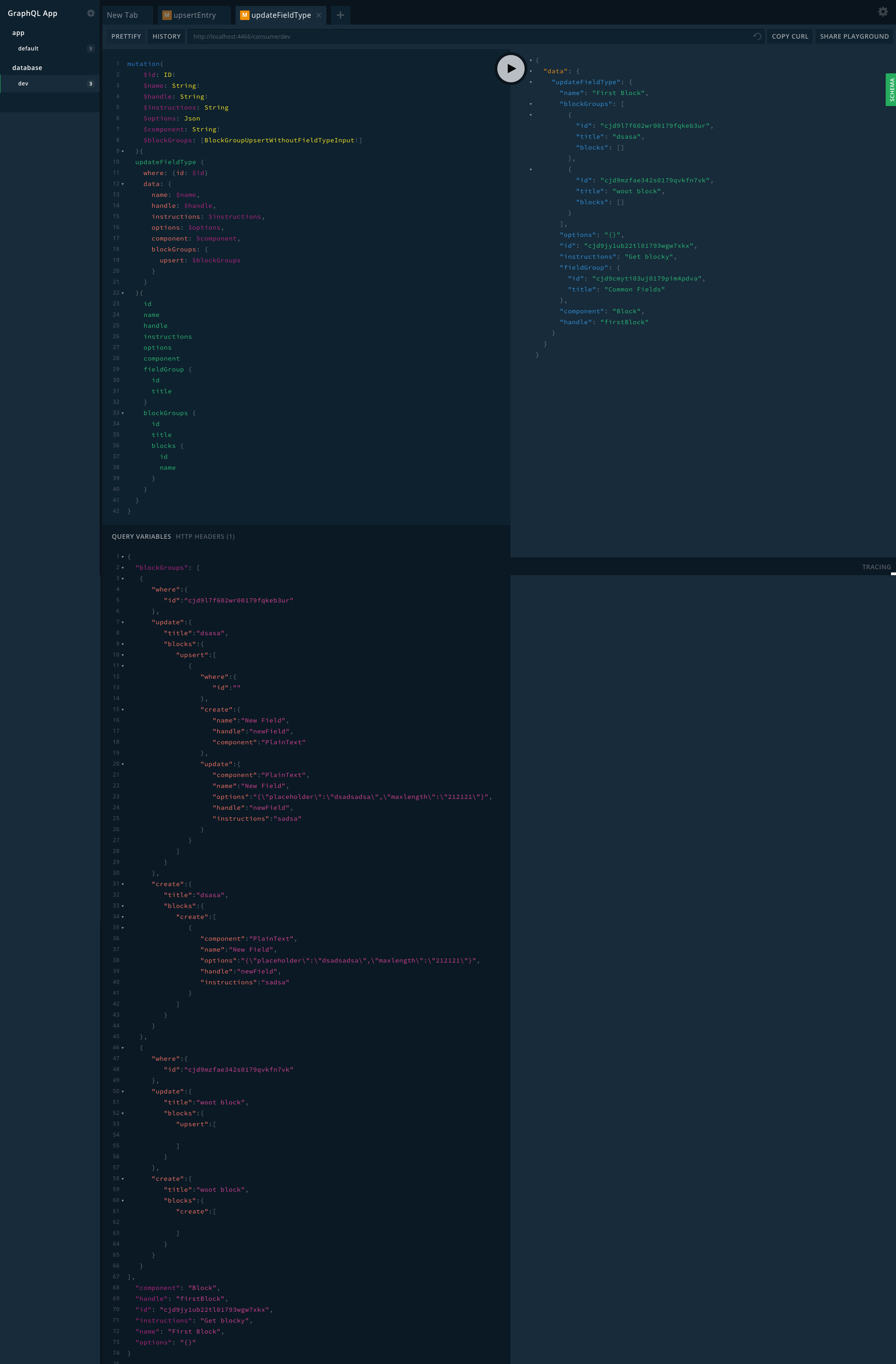Click the M icon on upsertEntry tab
This screenshot has width=896, height=1364.
point(167,15)
